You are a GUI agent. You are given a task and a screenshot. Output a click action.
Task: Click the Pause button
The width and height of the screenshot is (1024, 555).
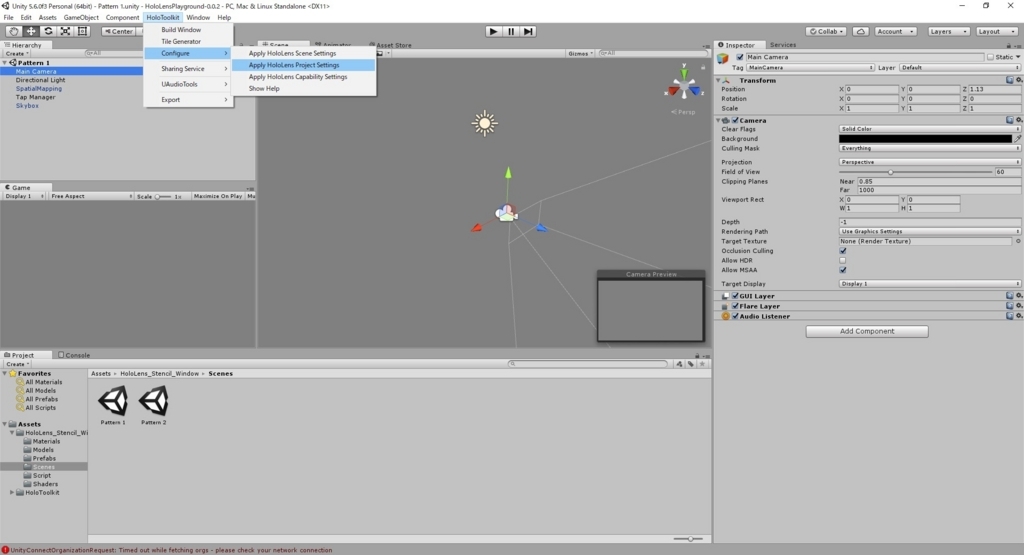point(511,31)
